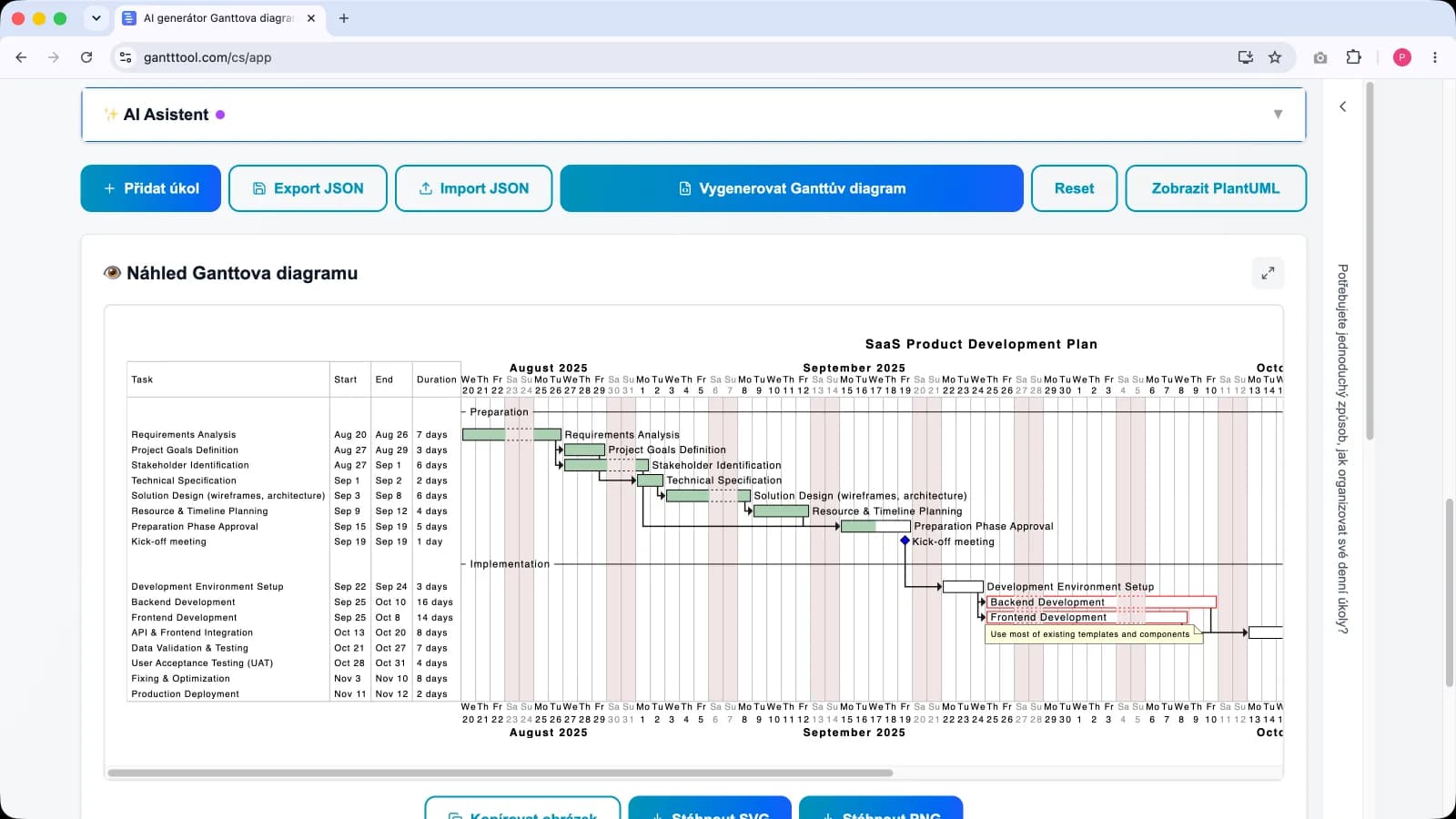Expand Gantt preview to fullscreen

[x=1268, y=272]
